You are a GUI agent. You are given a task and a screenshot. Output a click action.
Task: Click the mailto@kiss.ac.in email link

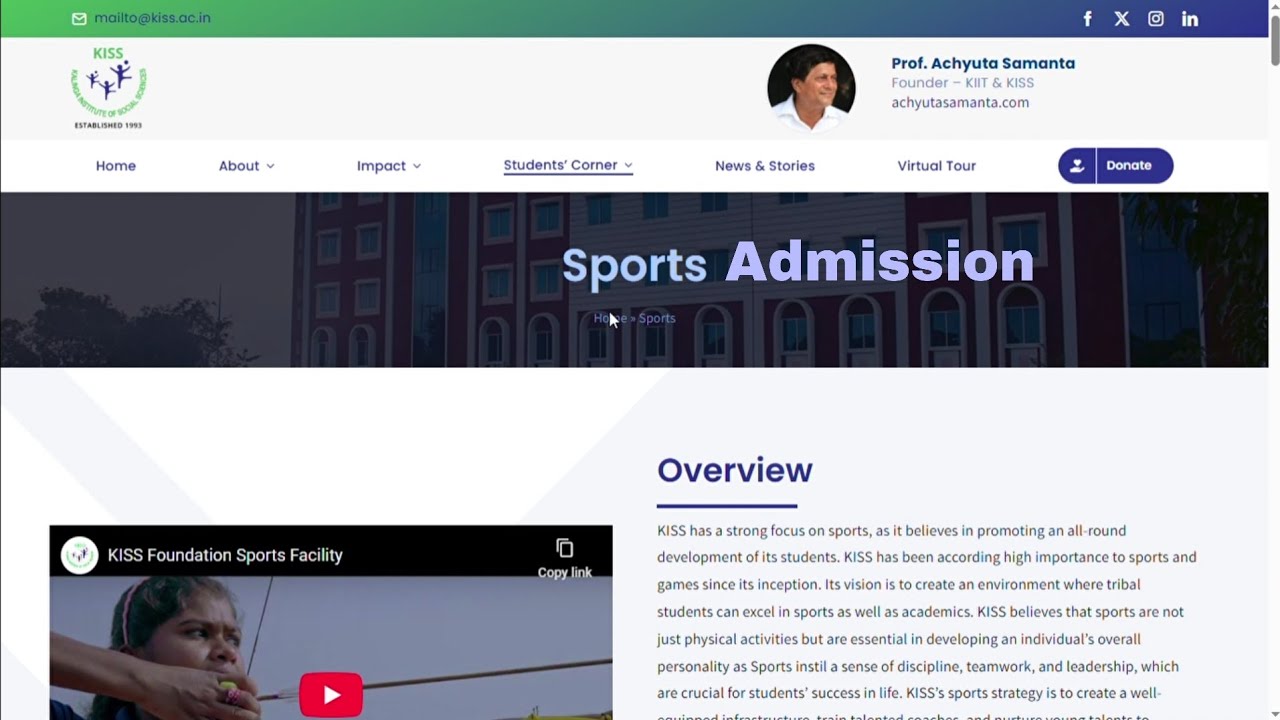(152, 18)
